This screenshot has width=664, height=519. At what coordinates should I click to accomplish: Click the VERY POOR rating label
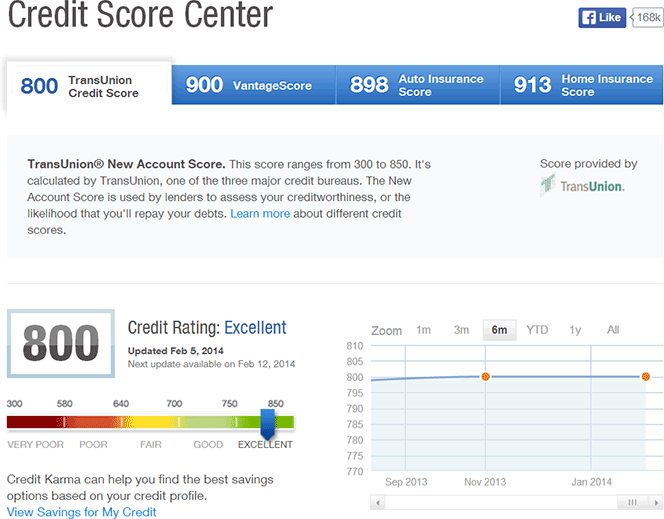click(36, 444)
